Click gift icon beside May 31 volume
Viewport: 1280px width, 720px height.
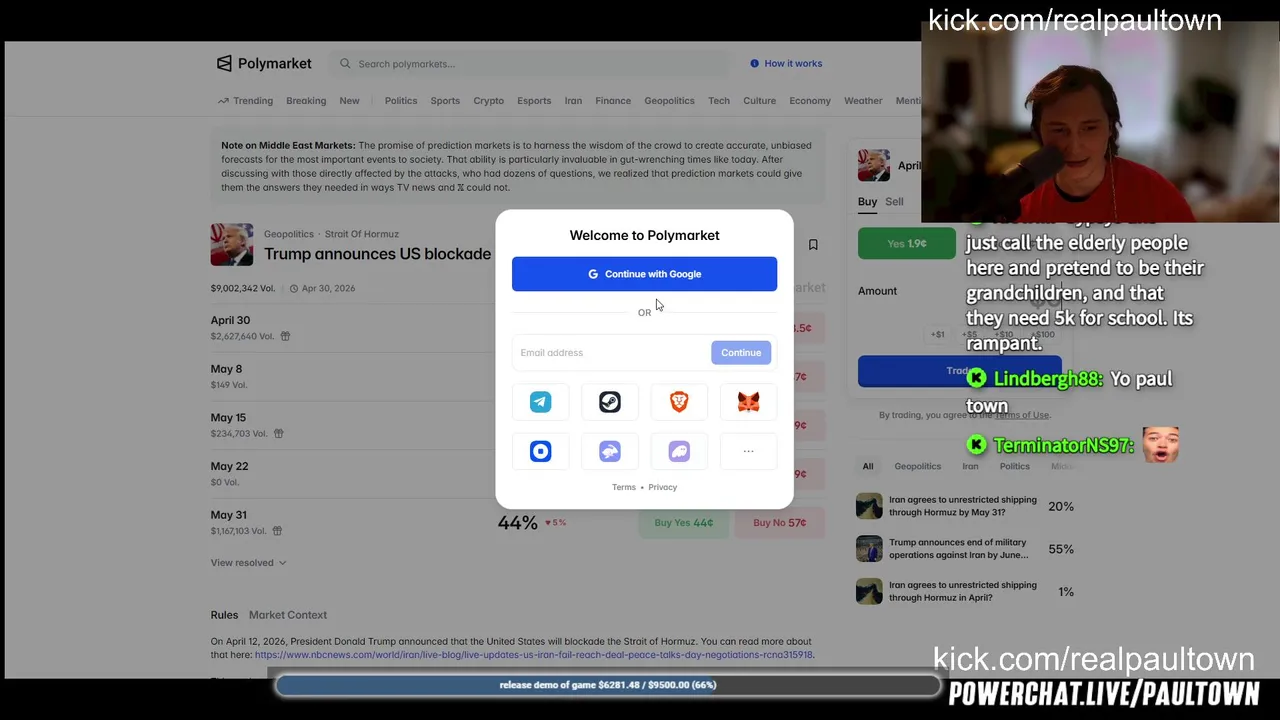pyautogui.click(x=277, y=531)
